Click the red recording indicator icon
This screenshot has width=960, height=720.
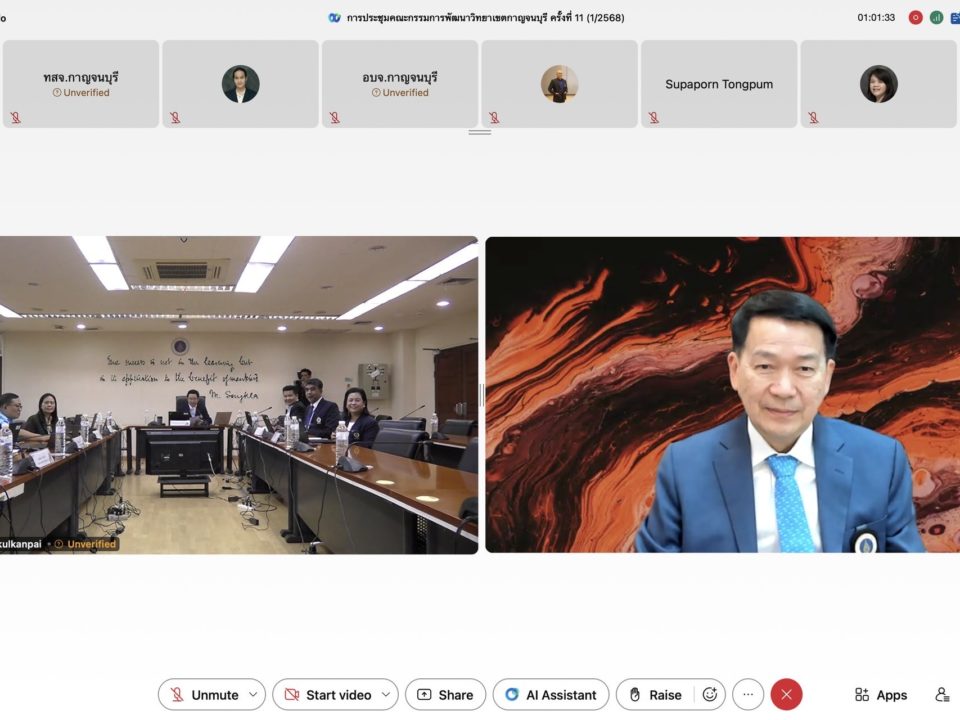click(915, 17)
